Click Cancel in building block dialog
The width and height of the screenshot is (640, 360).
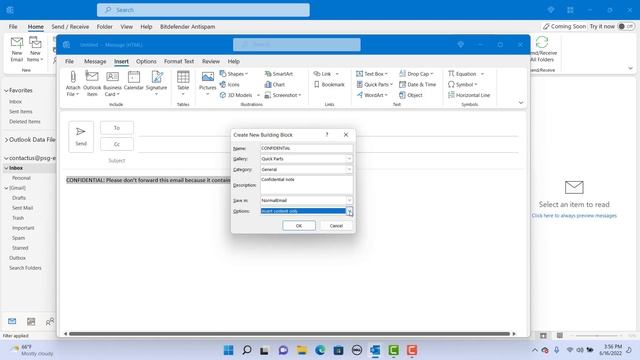pyautogui.click(x=336, y=226)
